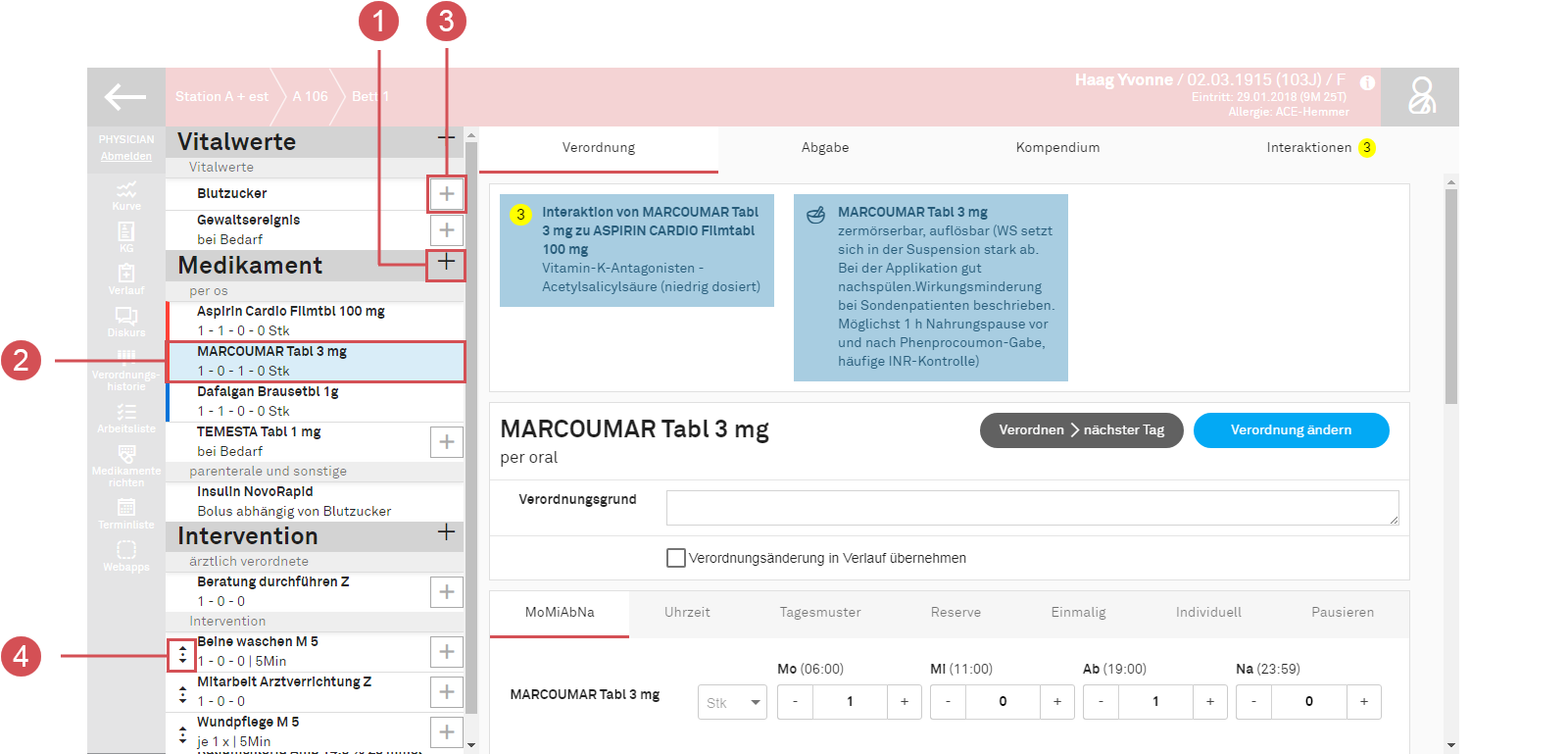Screen dimensions: 1568x754
Task: Go back with the left arrow icon
Action: pos(125,96)
